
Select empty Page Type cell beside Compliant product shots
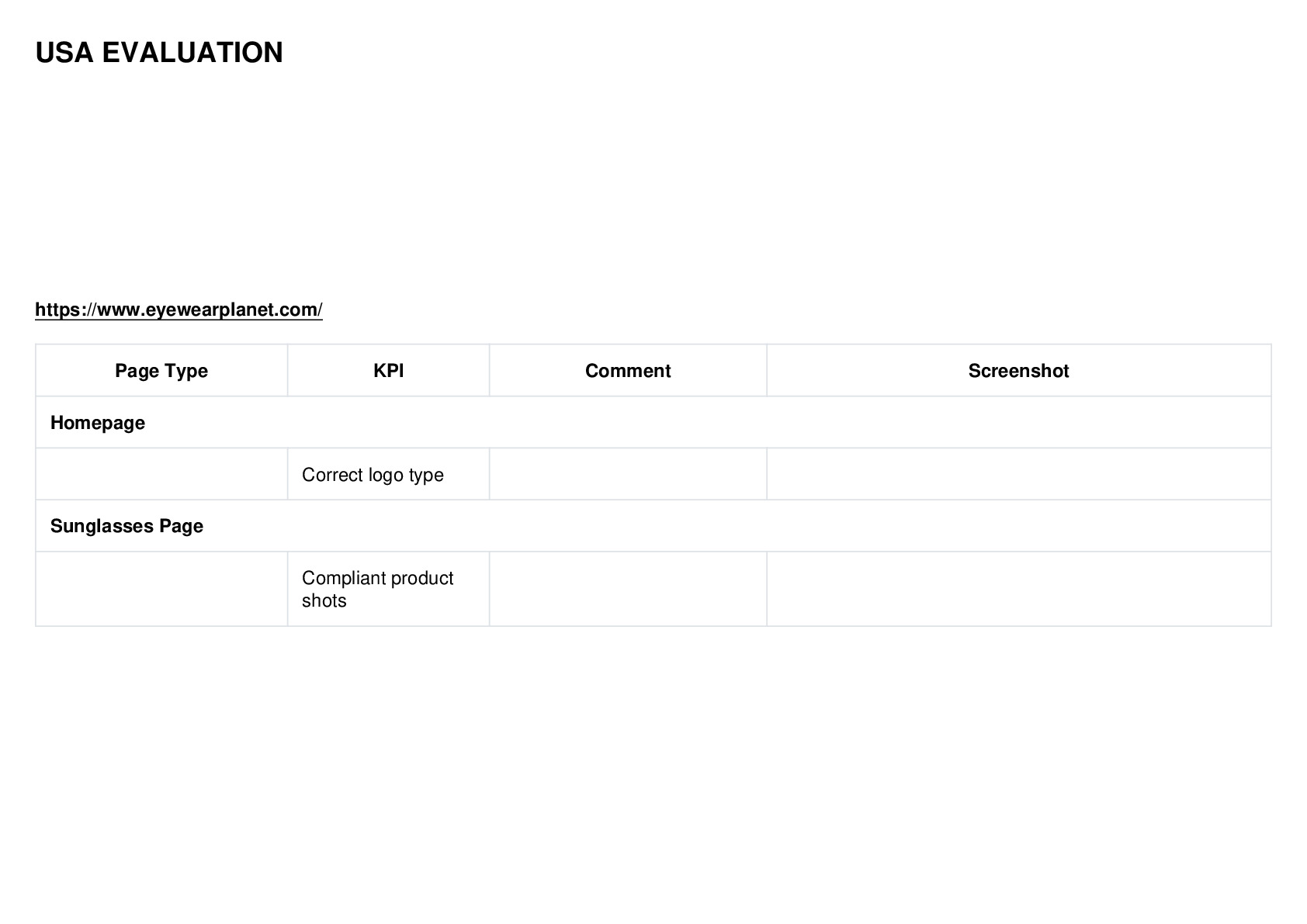(x=161, y=589)
